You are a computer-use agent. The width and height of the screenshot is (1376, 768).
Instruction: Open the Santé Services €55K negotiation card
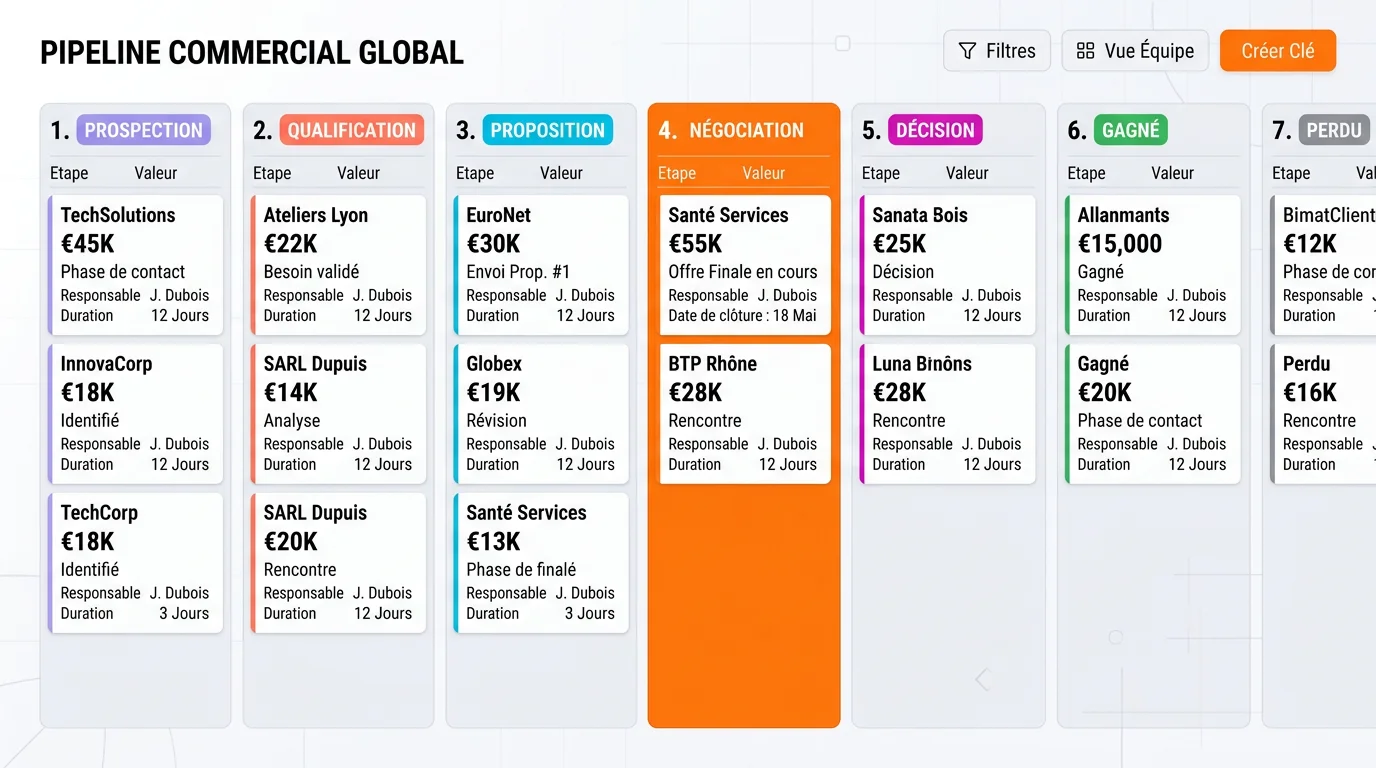click(744, 265)
